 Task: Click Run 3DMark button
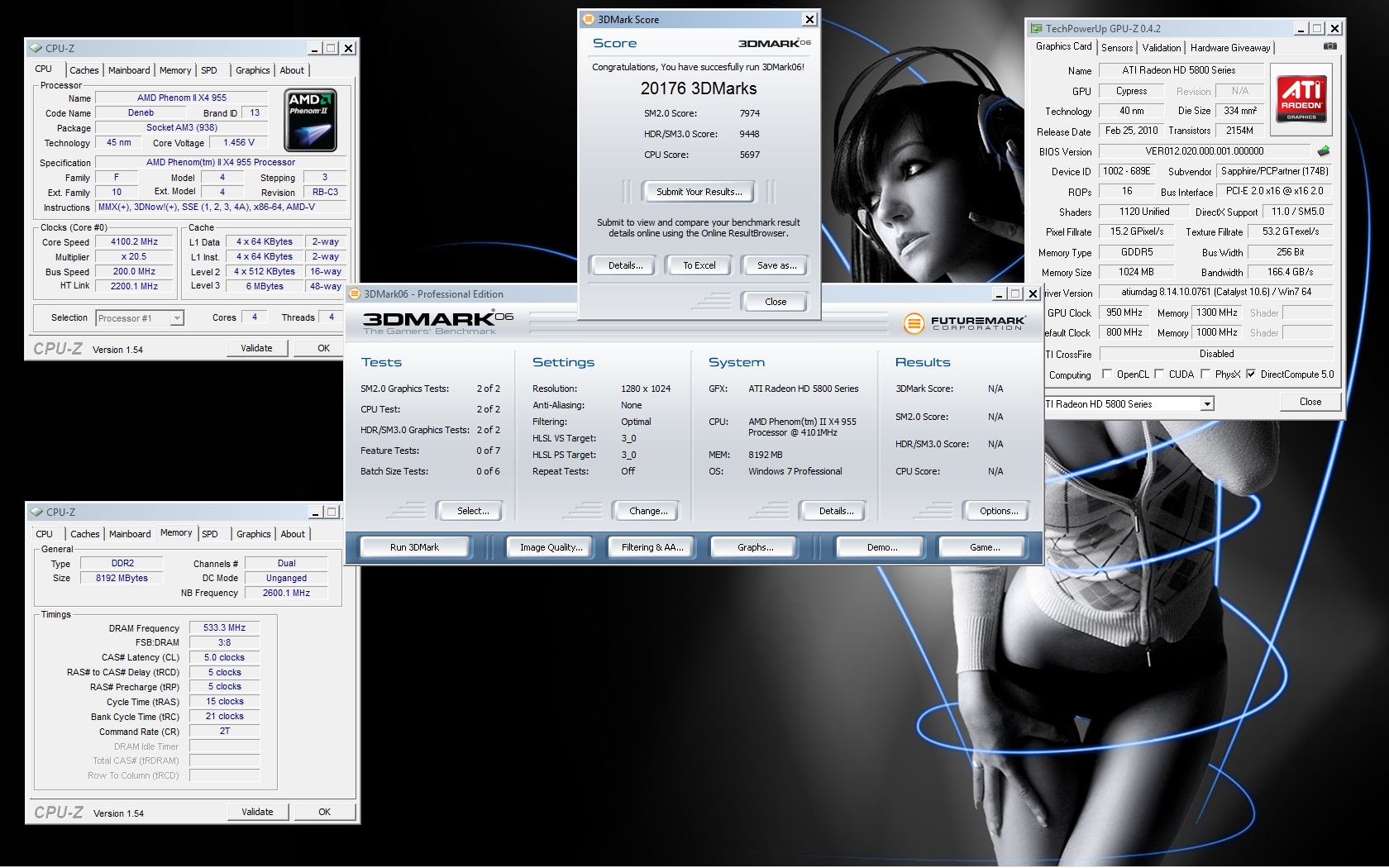414,547
